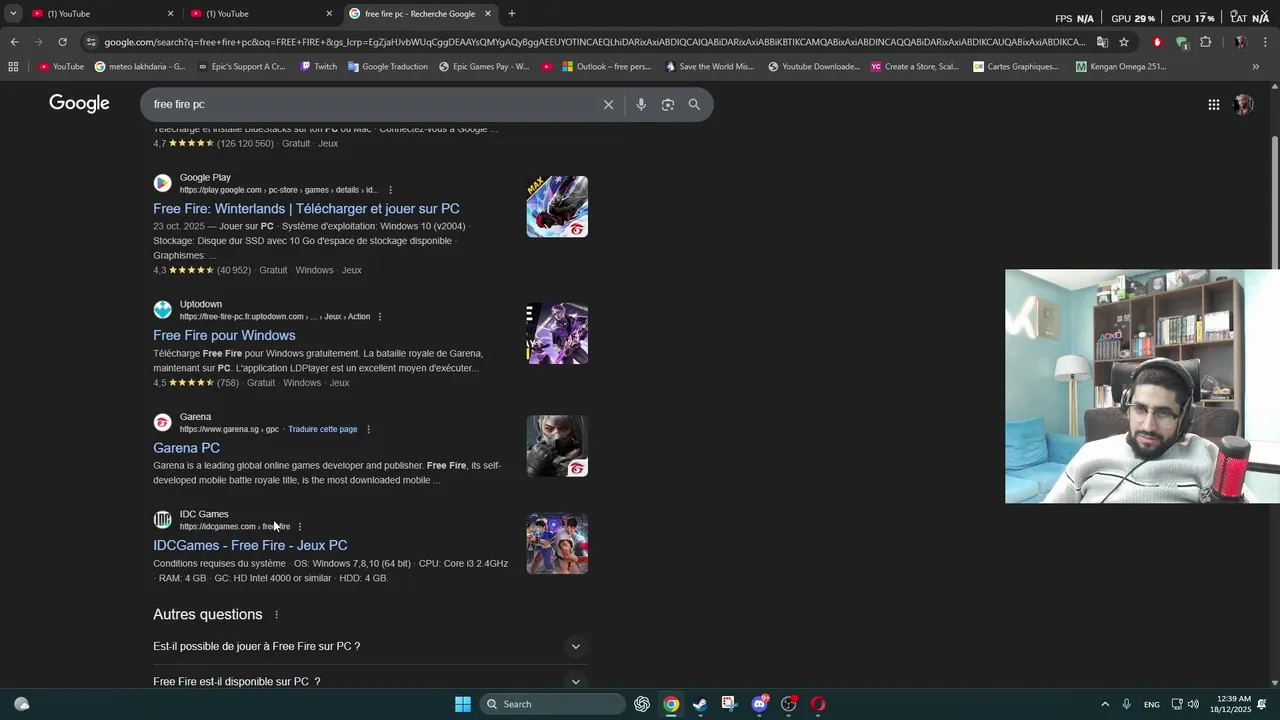This screenshot has width=1280, height=720.
Task: Click the Garena favicon
Action: 162,422
